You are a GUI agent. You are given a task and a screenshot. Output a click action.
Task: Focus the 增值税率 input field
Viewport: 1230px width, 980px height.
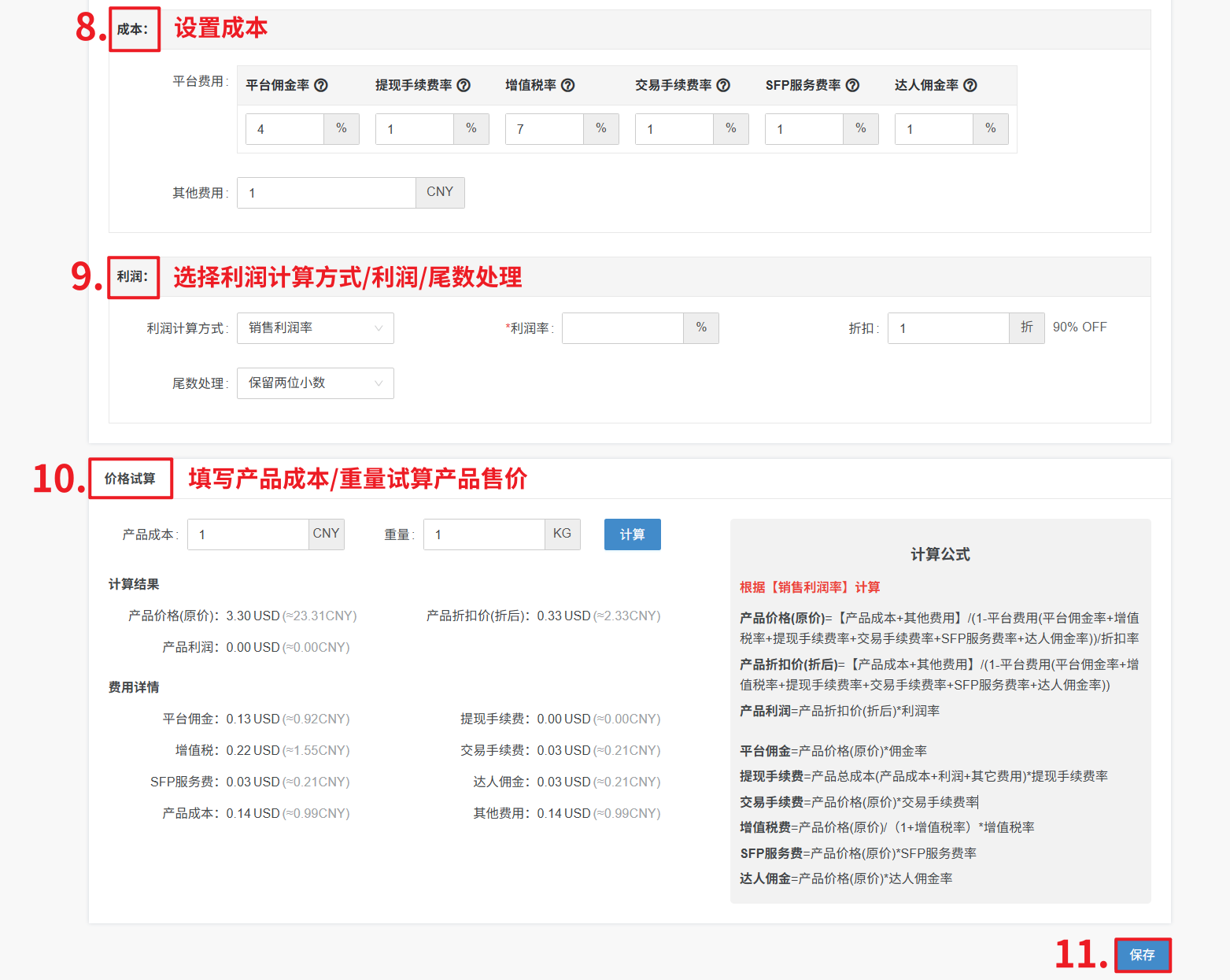(545, 129)
